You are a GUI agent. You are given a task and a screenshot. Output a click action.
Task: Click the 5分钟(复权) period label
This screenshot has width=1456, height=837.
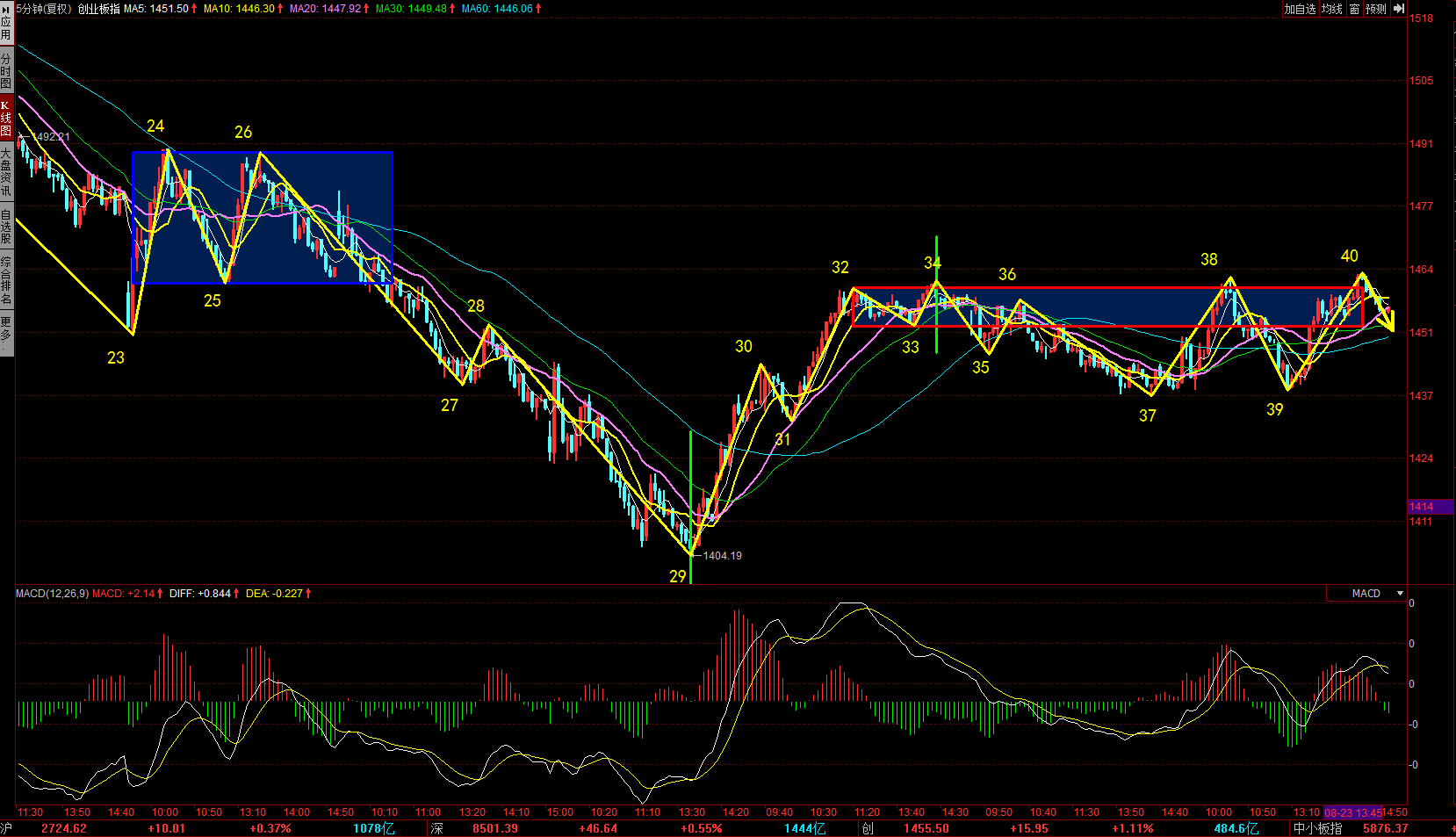(x=44, y=9)
